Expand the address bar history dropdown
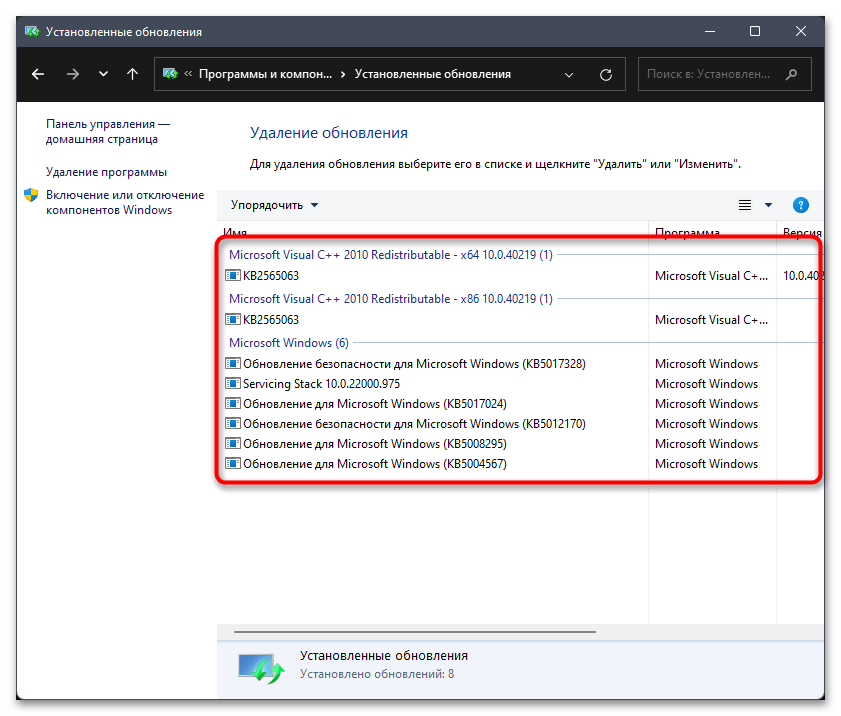The image size is (841, 716). click(x=569, y=74)
